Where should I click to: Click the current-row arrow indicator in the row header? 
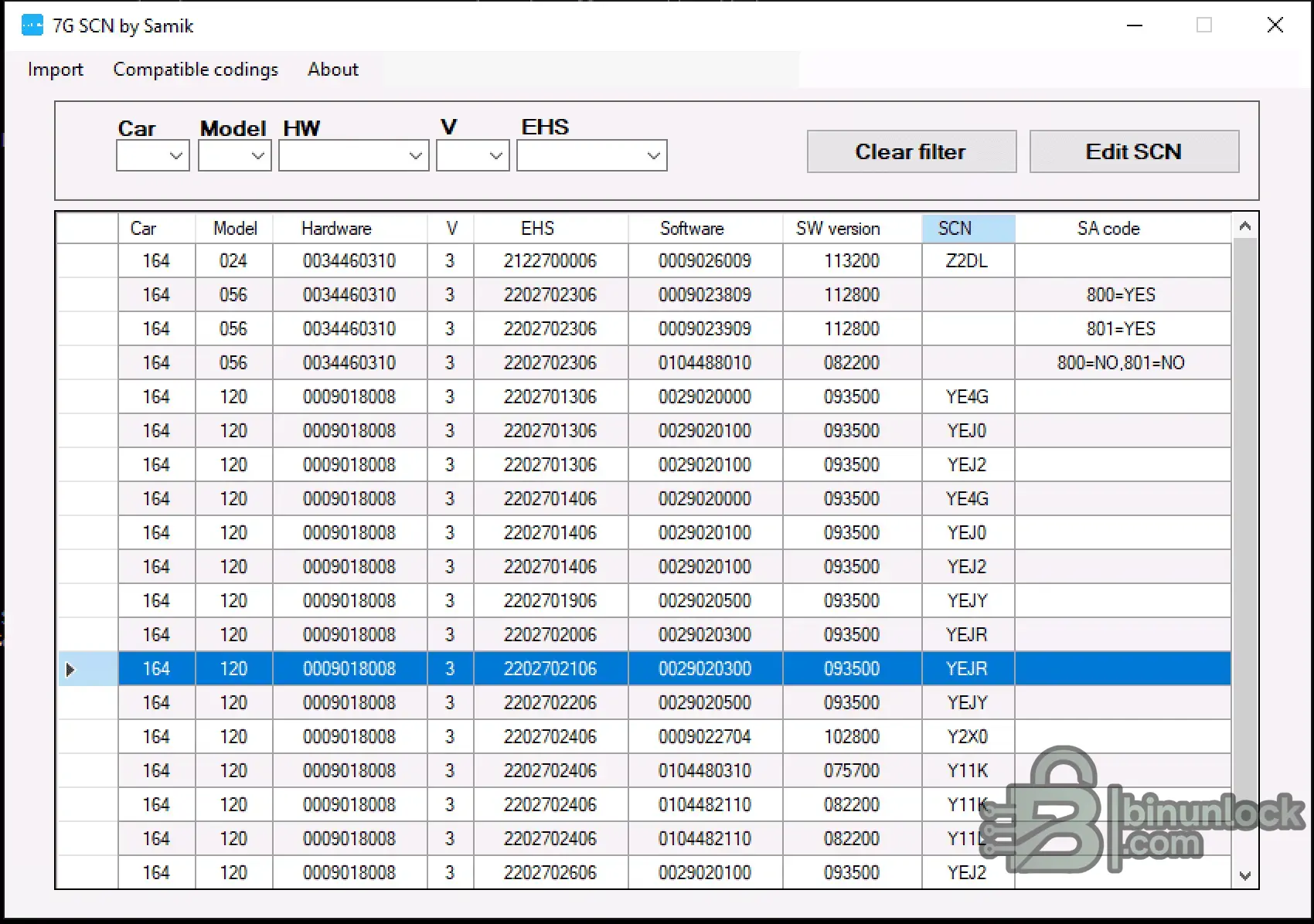[70, 669]
